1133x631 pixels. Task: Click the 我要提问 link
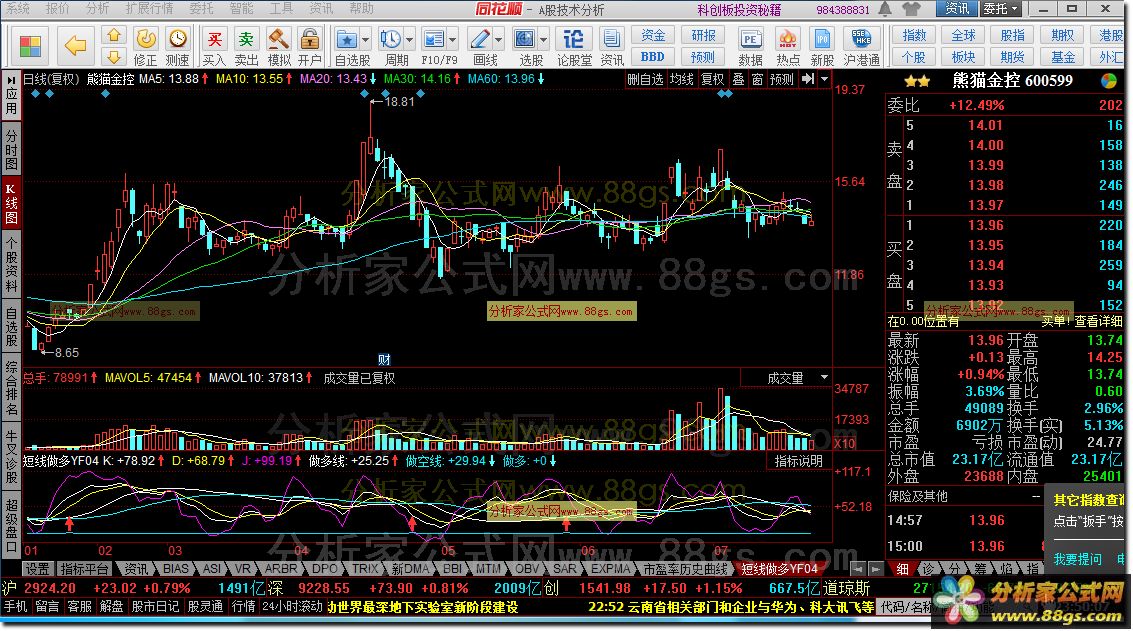pyautogui.click(x=1077, y=559)
